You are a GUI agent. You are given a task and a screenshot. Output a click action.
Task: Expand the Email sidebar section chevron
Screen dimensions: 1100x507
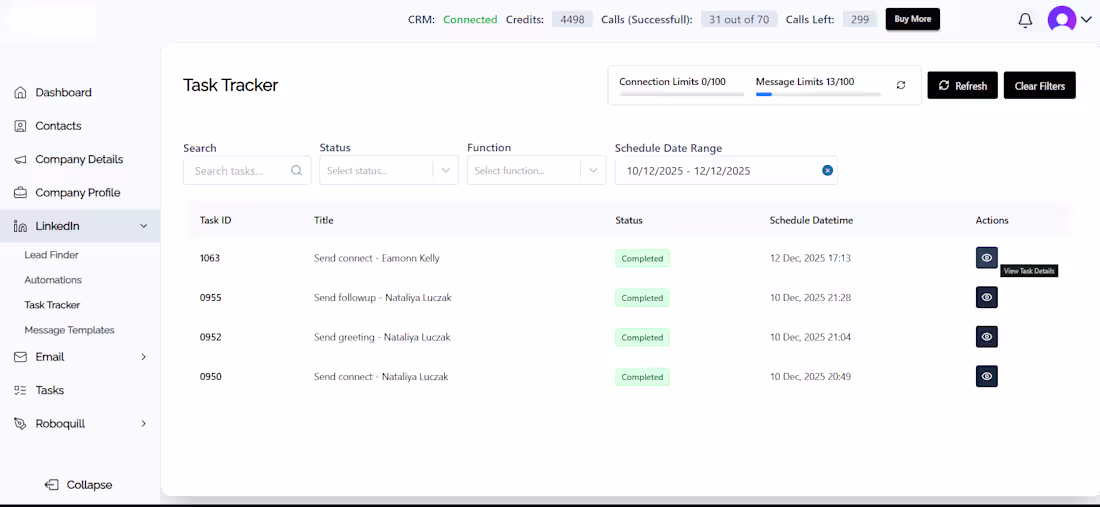[x=144, y=357]
